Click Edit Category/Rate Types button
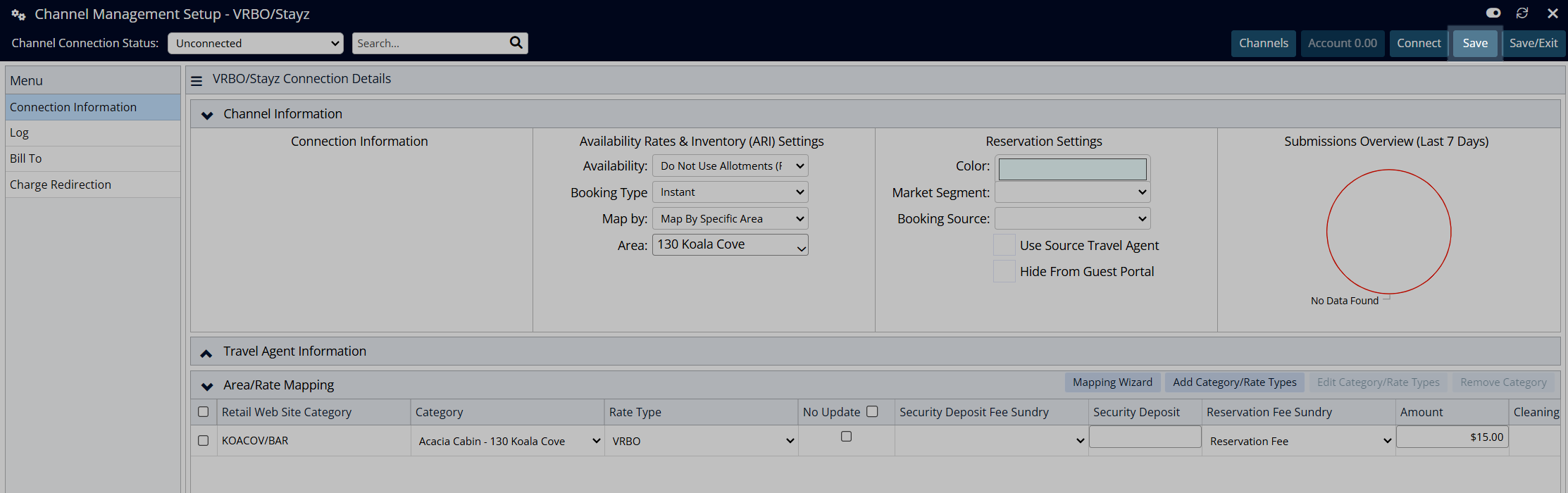 pos(1378,382)
